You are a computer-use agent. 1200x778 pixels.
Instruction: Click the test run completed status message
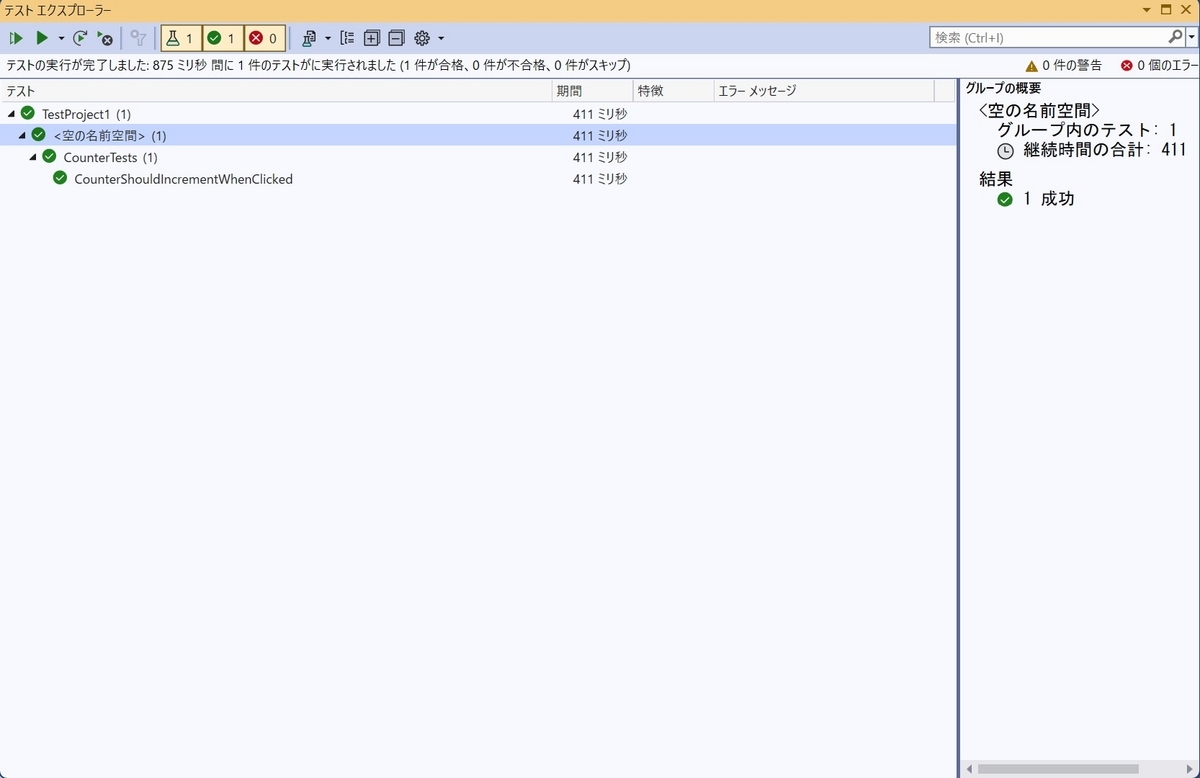(x=319, y=65)
